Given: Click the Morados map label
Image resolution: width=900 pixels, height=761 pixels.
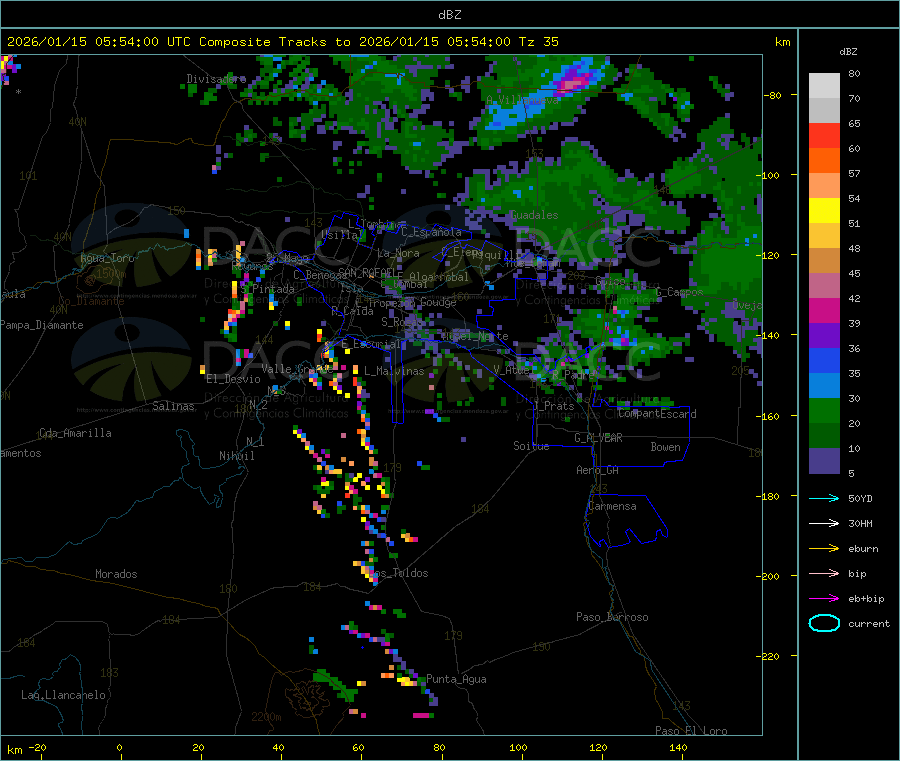Looking at the screenshot, I should pos(116,574).
